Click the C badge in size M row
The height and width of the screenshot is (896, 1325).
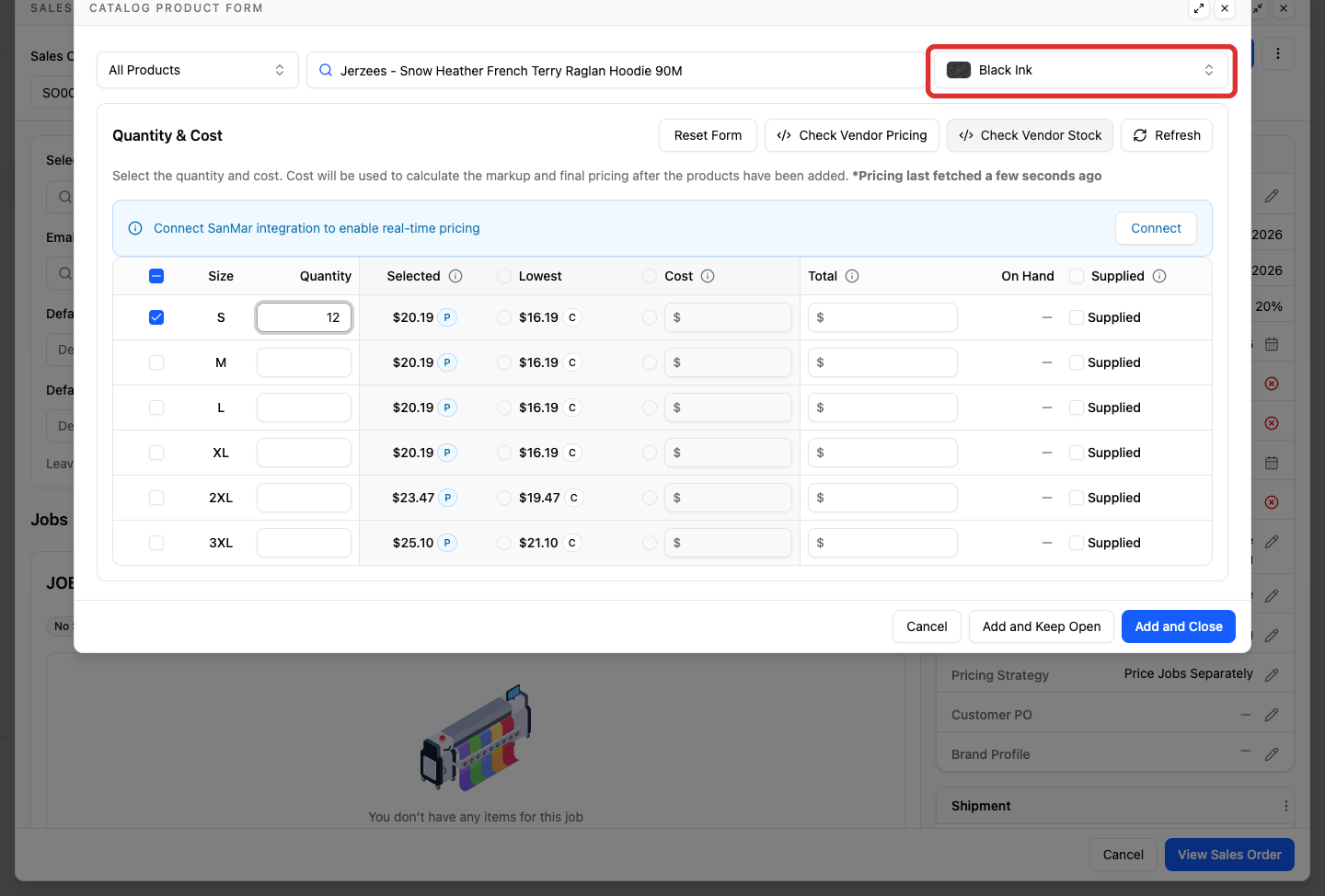572,362
